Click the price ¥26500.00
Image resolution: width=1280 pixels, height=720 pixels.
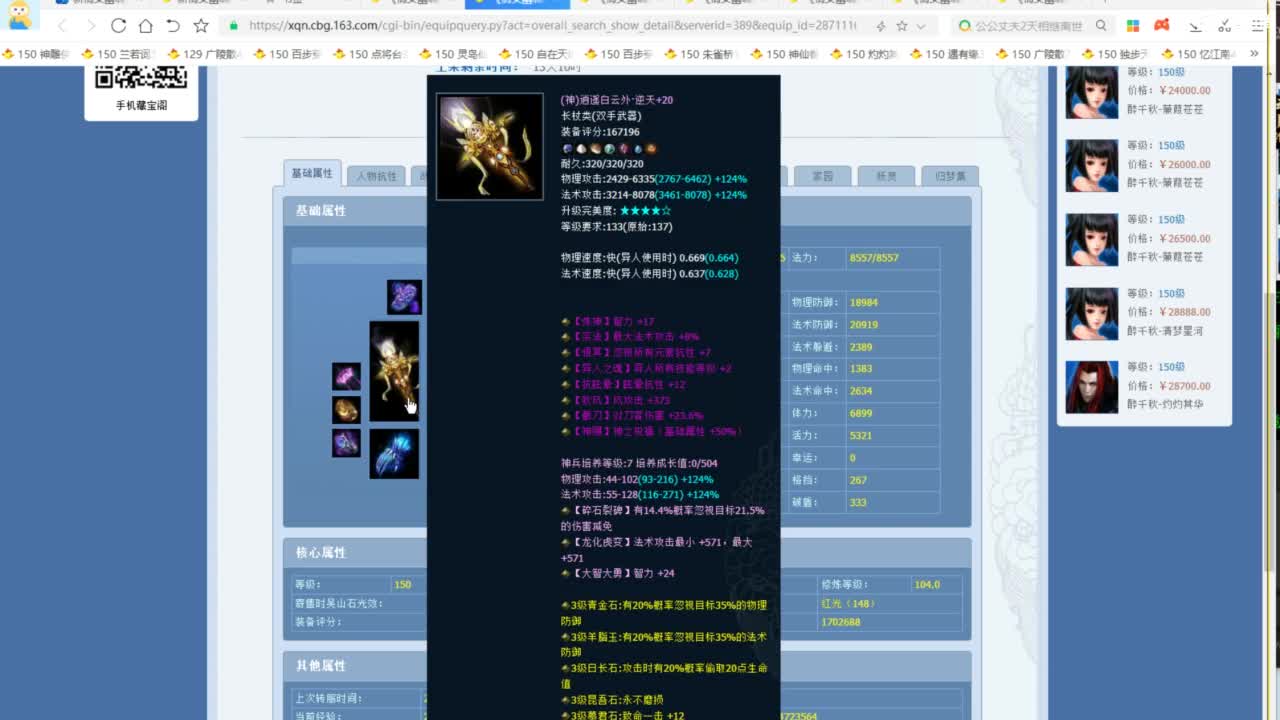[x=1185, y=238]
